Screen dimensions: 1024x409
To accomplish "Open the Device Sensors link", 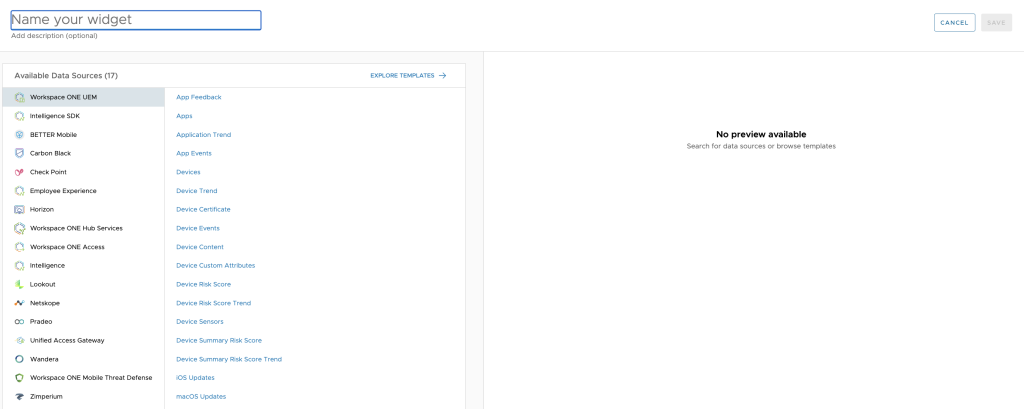I will point(200,322).
